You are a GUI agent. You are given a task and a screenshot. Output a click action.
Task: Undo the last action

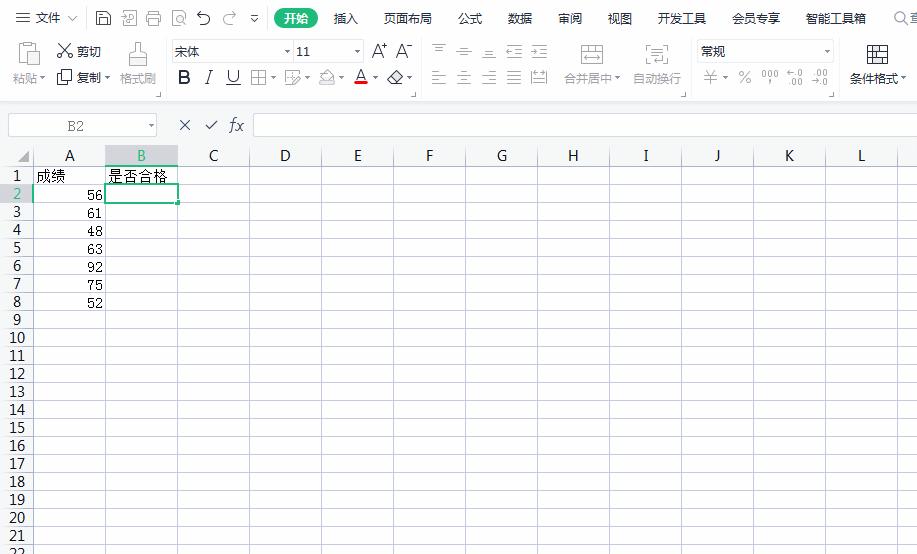(204, 18)
